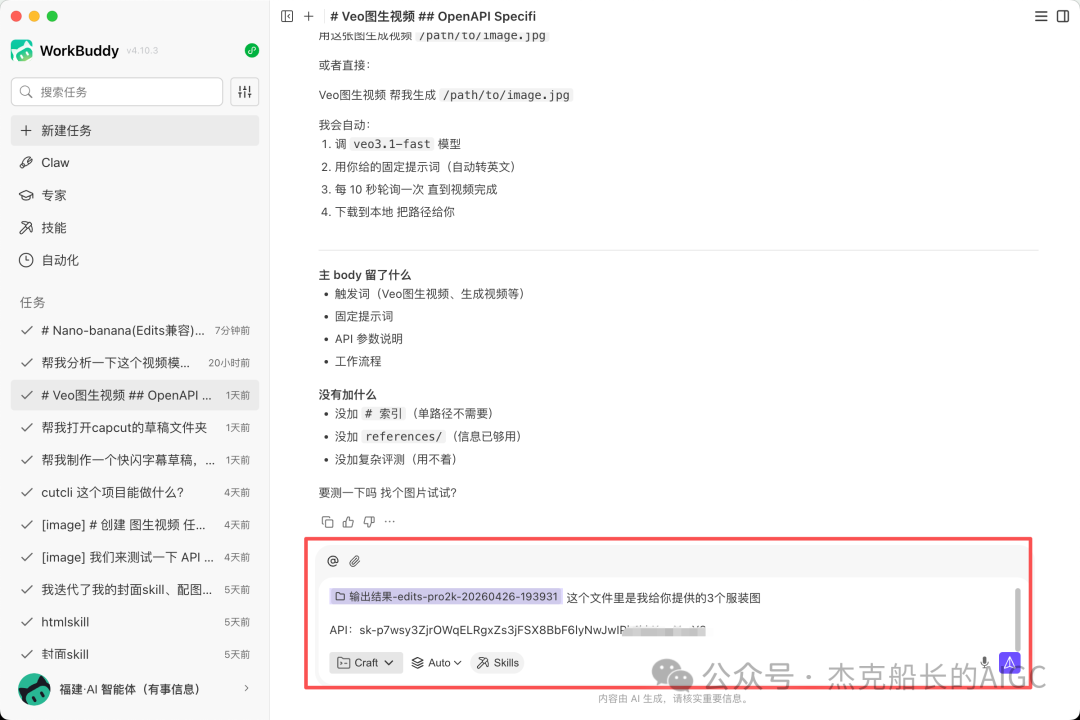Toggle the left sidebar collapse icon

coord(287,16)
